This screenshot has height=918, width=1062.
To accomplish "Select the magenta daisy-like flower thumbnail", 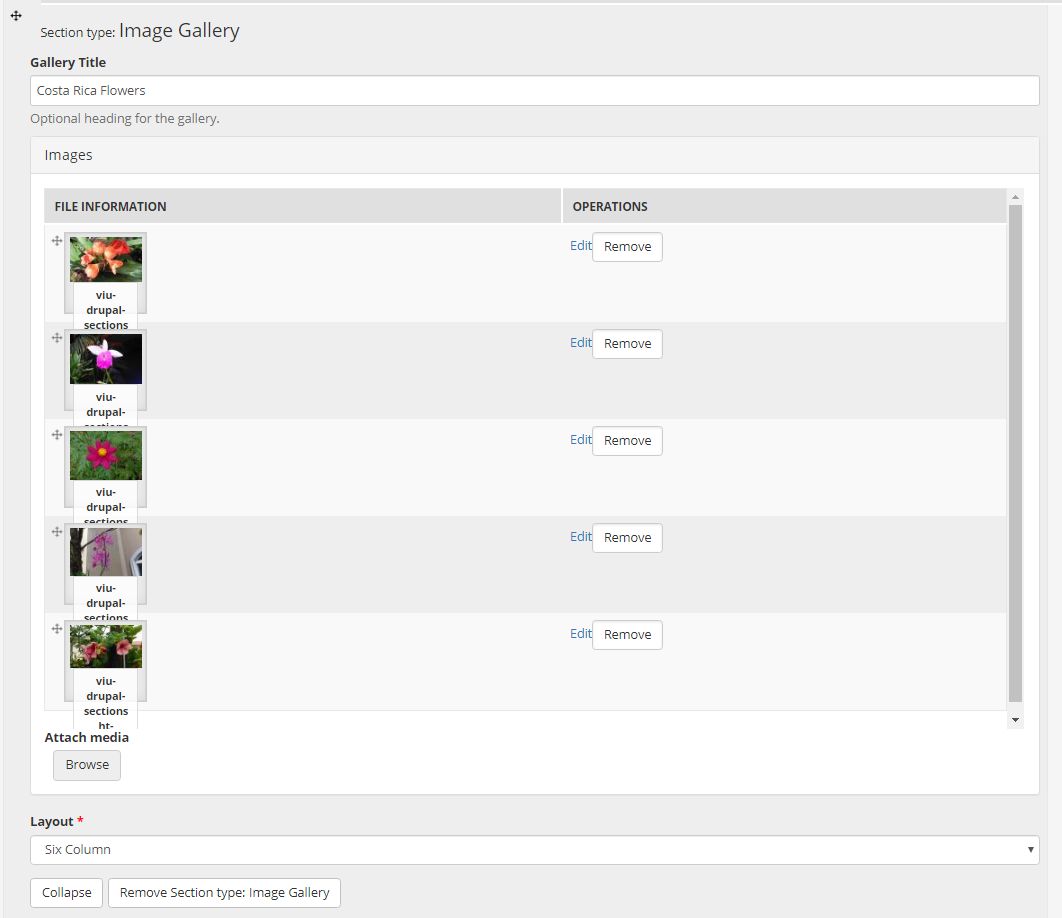I will tap(106, 455).
